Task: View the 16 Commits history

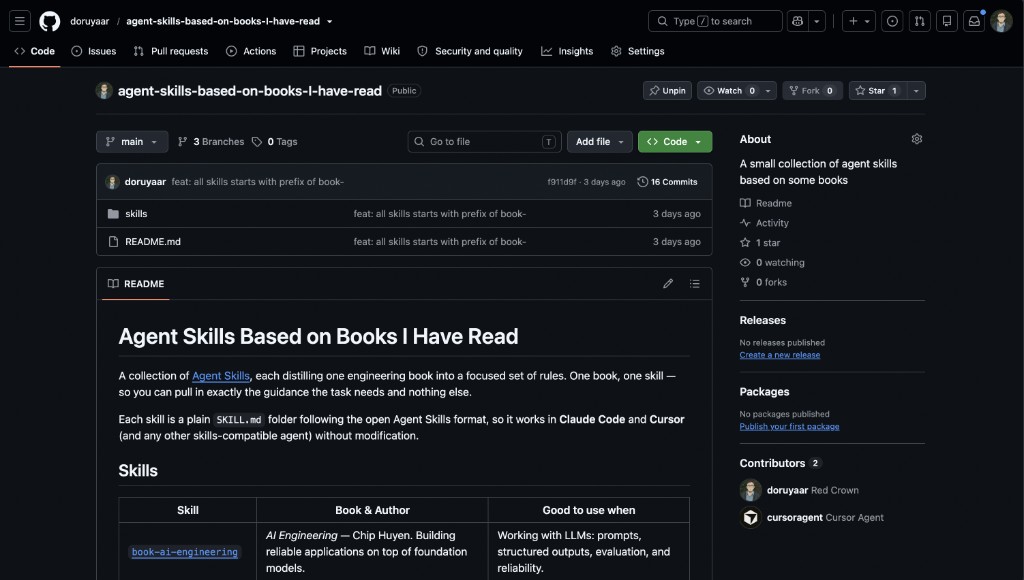Action: [667, 182]
